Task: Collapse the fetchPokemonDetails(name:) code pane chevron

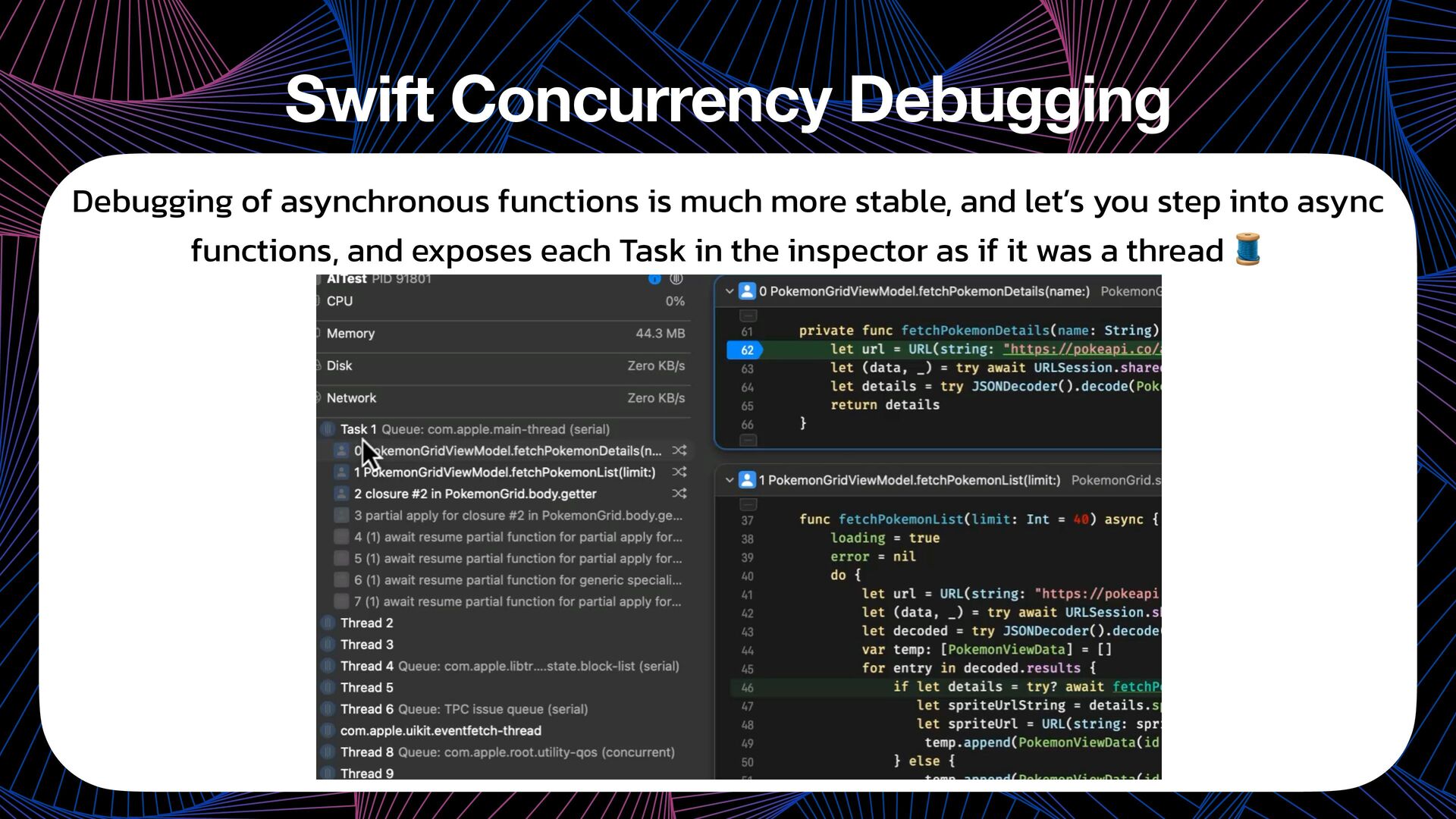Action: [x=730, y=291]
